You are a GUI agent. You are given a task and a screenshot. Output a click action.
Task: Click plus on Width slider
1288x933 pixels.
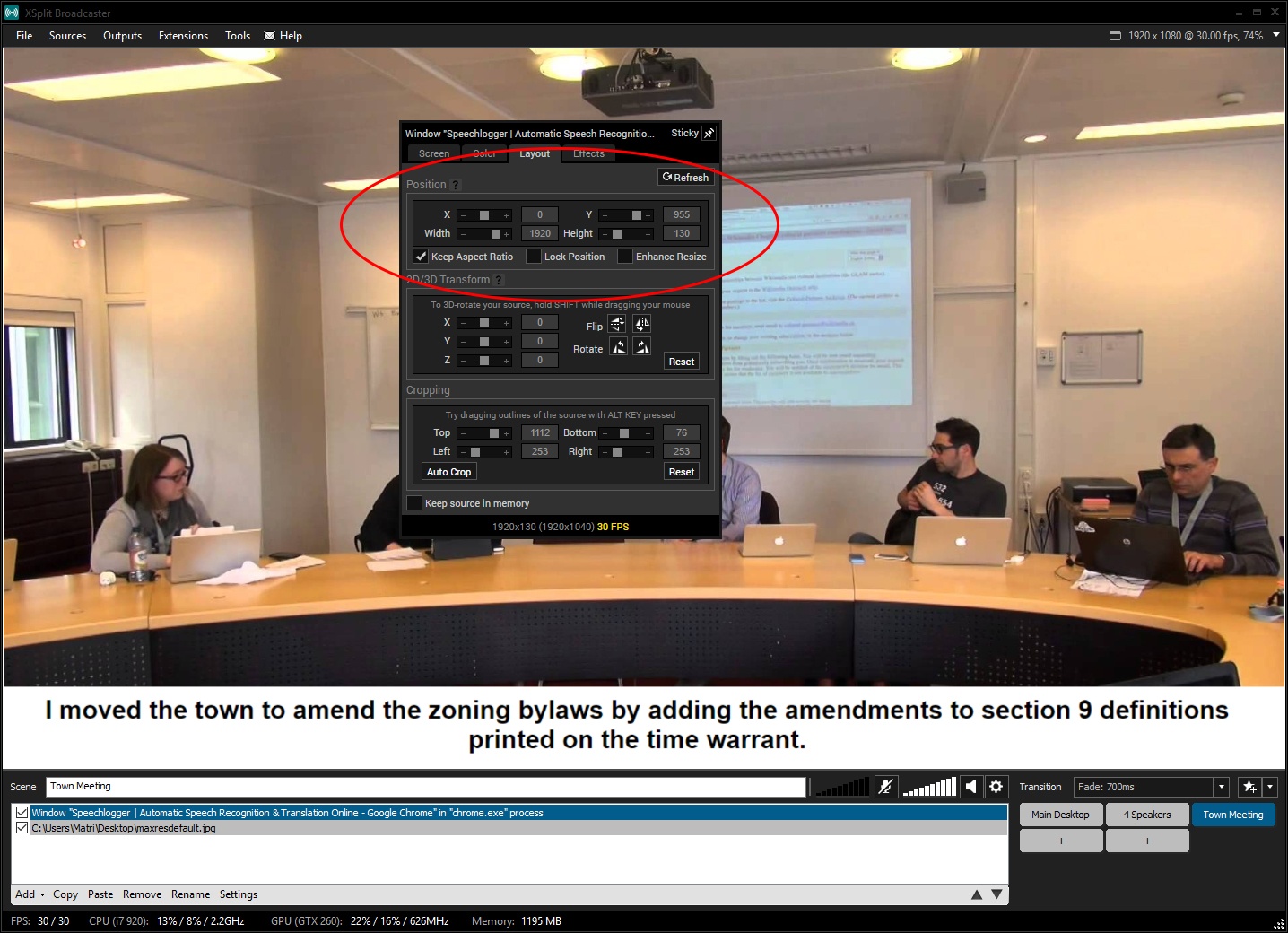(x=506, y=234)
